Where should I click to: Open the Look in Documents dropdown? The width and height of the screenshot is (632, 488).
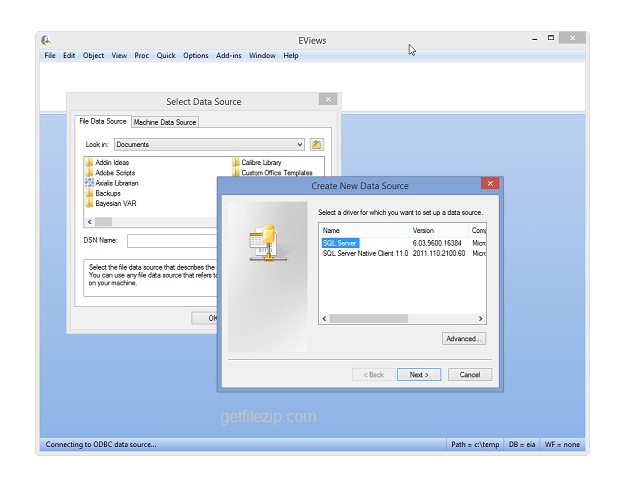pyautogui.click(x=210, y=144)
